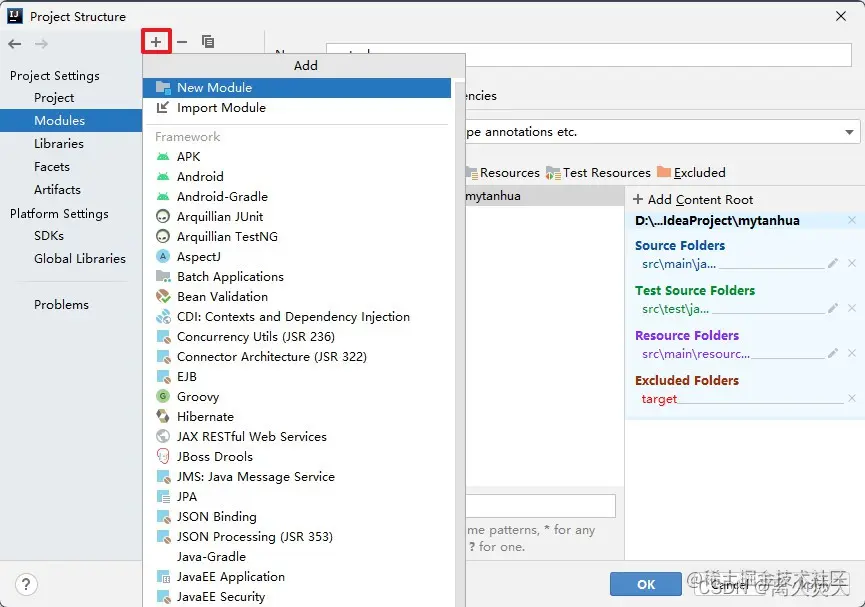The image size is (865, 607).
Task: Edit properties of src\main\ja... source folder
Action: [x=833, y=263]
